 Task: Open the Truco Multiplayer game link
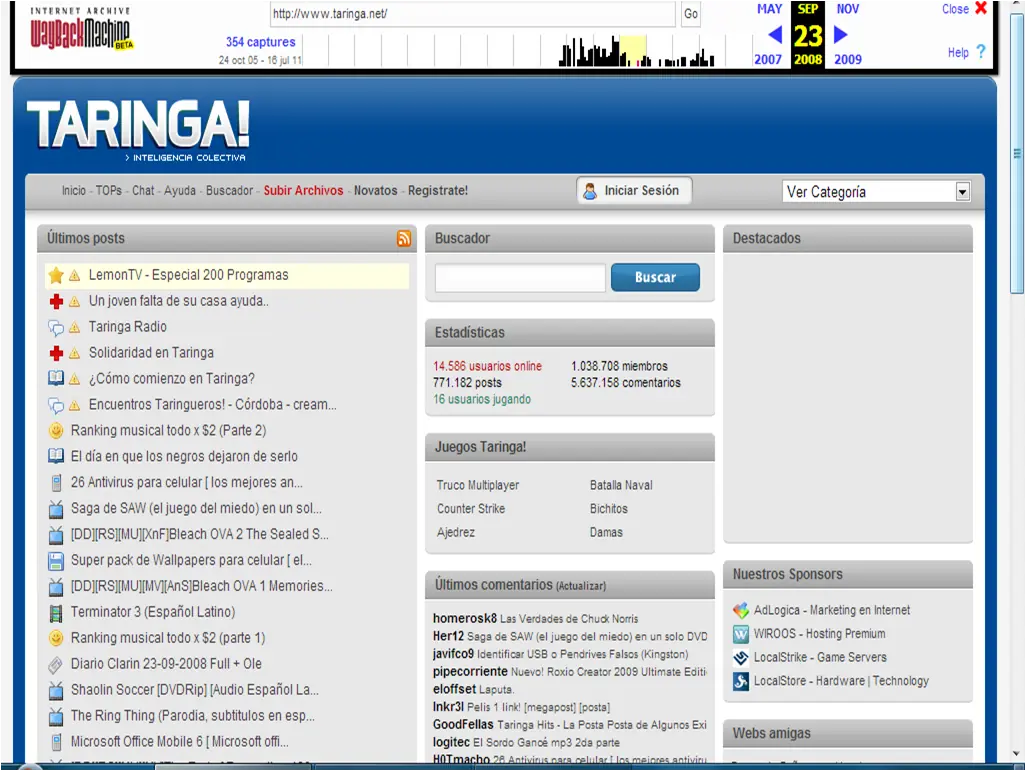[478, 486]
